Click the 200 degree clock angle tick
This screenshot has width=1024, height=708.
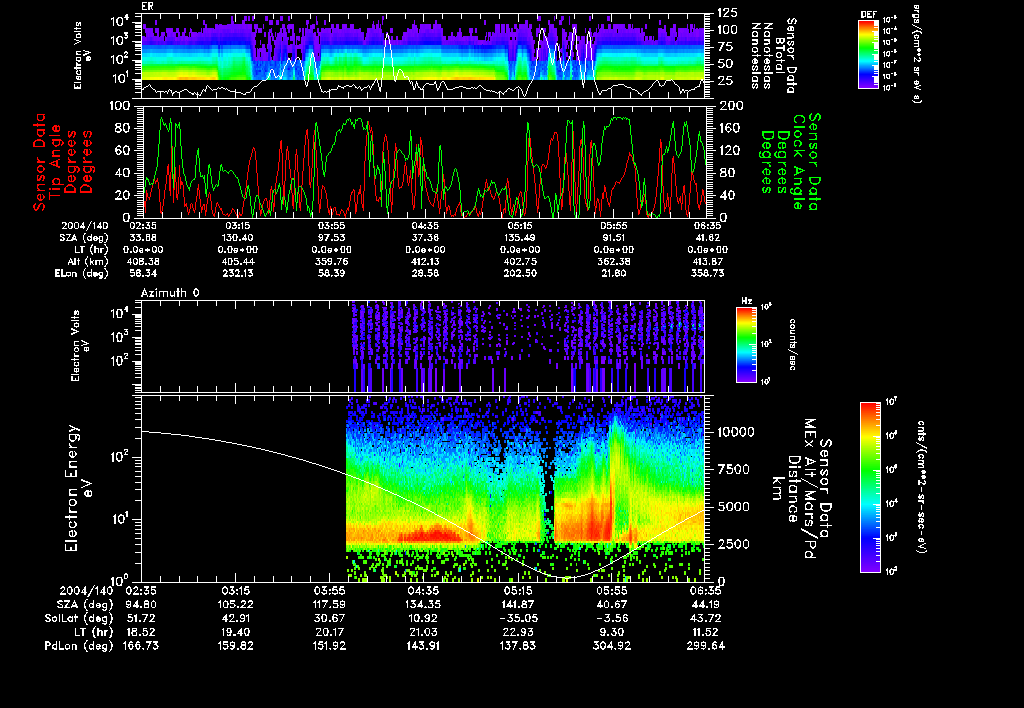[730, 106]
